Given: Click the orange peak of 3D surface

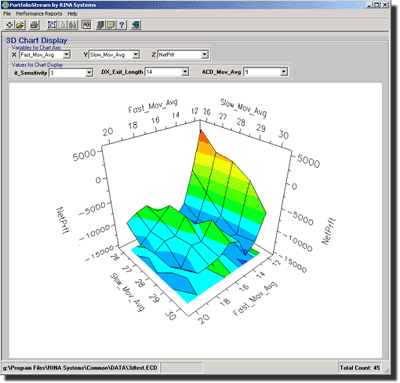Looking at the screenshot, I should click(203, 138).
